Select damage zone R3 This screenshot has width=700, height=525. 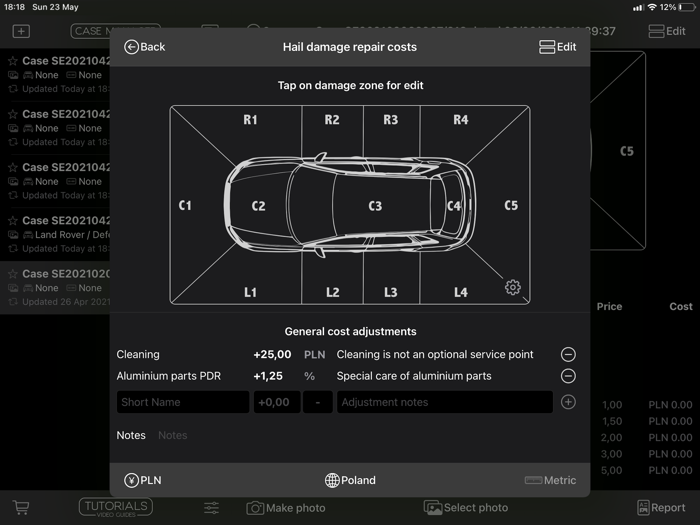pyautogui.click(x=391, y=120)
